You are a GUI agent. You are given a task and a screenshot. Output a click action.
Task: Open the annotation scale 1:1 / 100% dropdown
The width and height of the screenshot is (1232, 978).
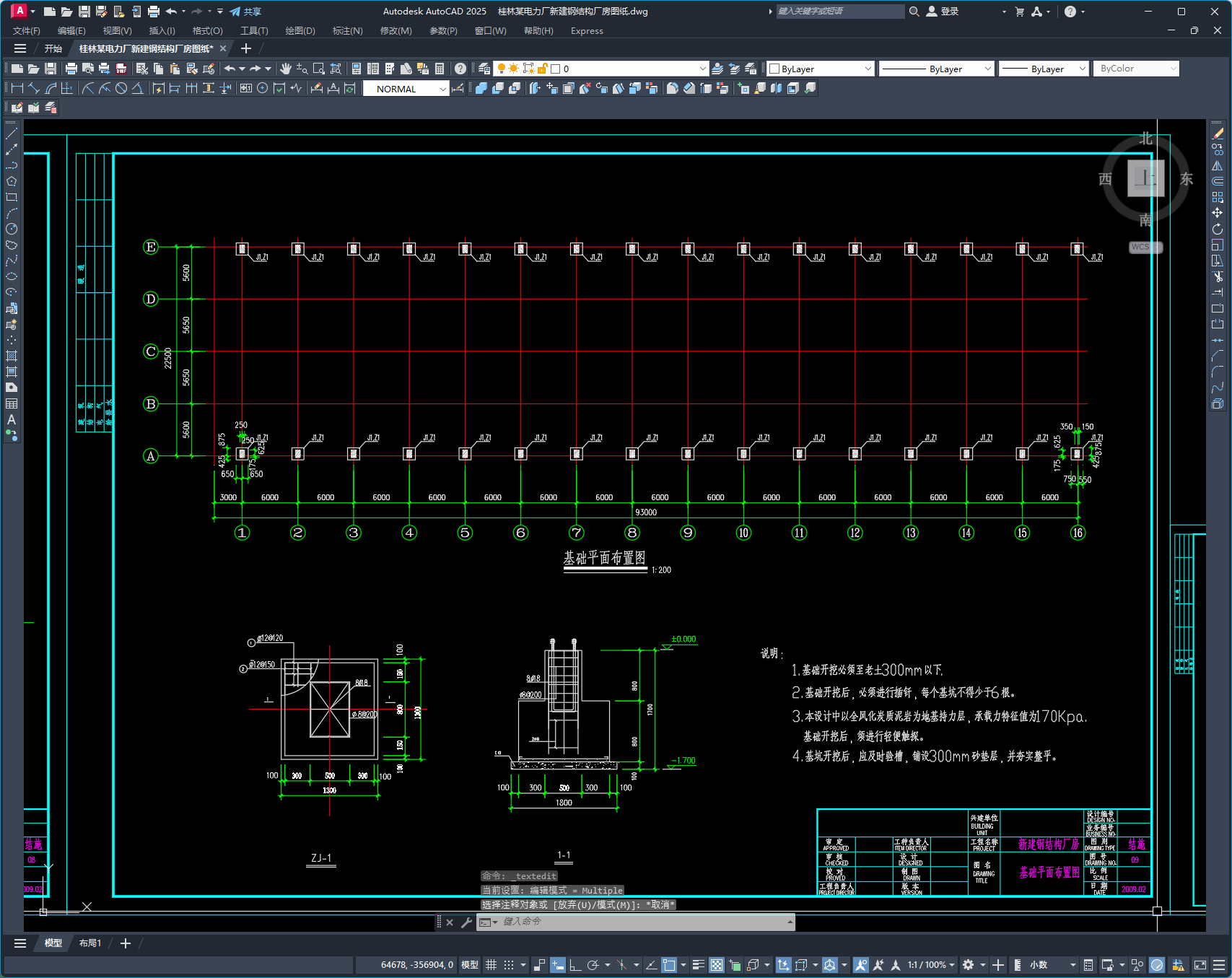[x=931, y=965]
